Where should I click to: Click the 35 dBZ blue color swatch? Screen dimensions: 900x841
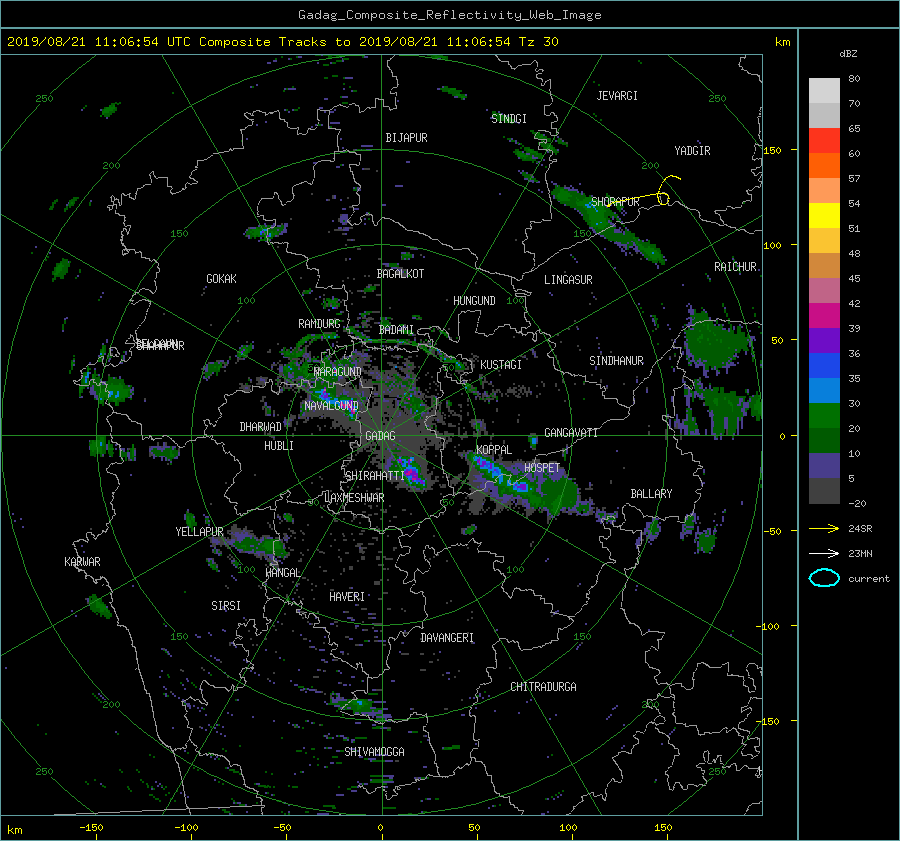tap(824, 366)
